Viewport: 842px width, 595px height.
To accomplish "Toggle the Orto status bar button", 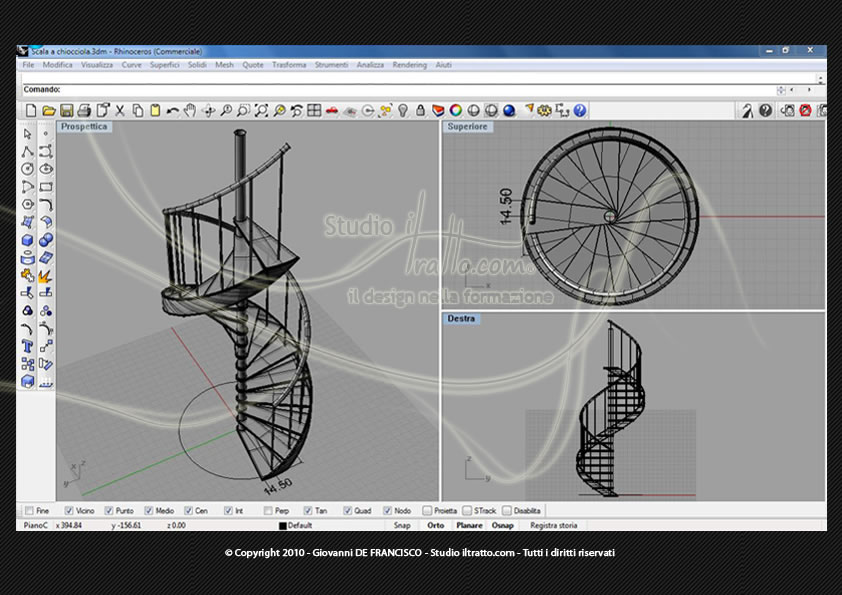I will [435, 525].
